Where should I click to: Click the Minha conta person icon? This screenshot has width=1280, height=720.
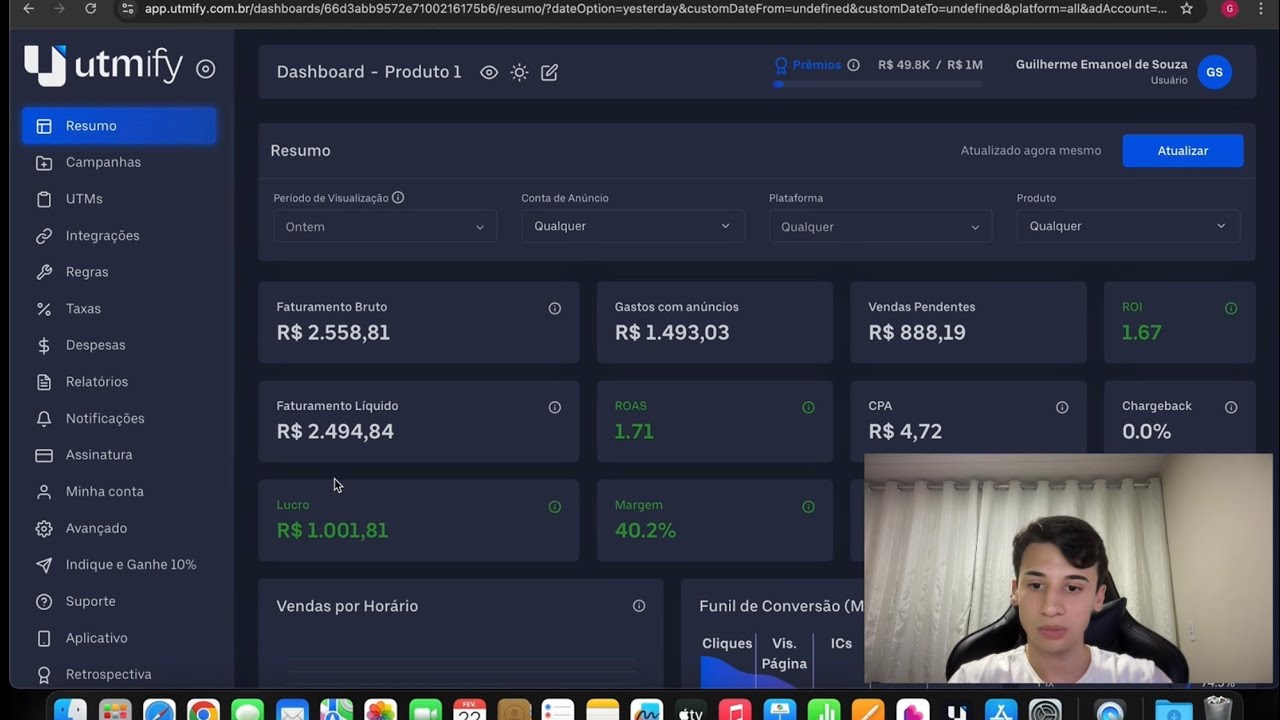(x=44, y=492)
